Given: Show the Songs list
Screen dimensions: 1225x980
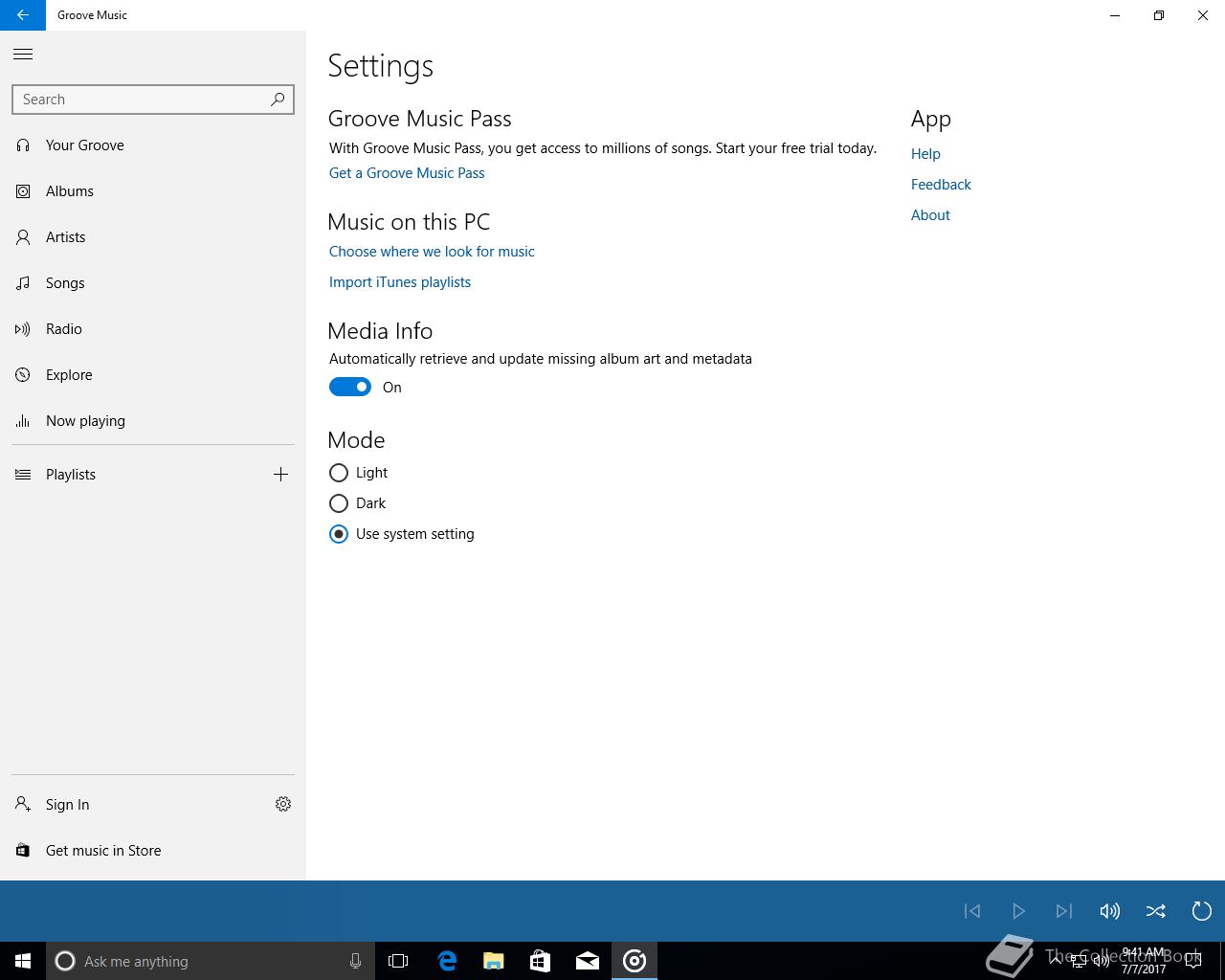Looking at the screenshot, I should tap(153, 283).
